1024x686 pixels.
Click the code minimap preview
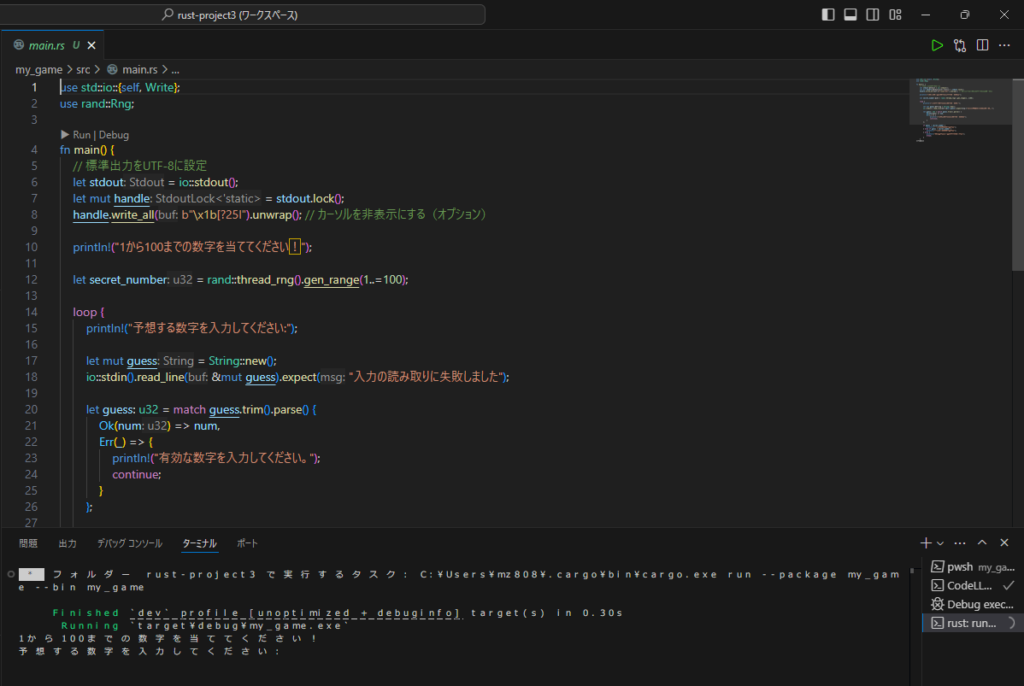pos(960,110)
